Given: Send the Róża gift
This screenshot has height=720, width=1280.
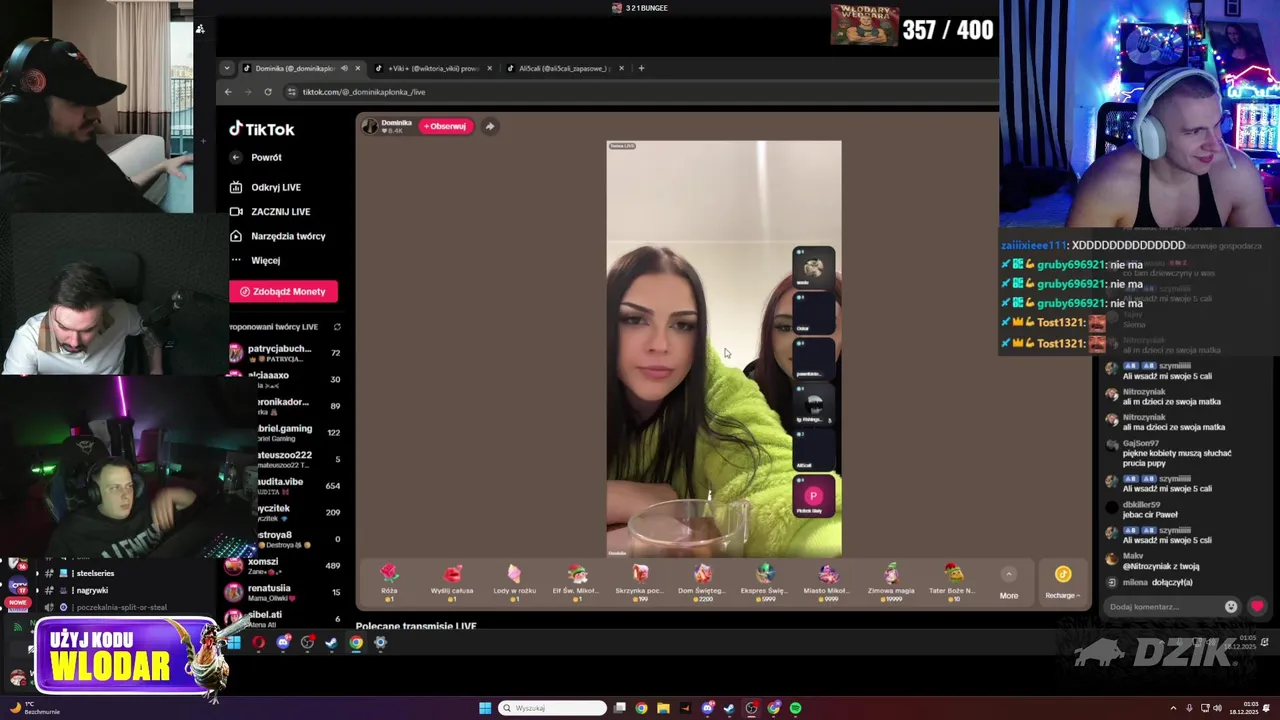Looking at the screenshot, I should (389, 580).
